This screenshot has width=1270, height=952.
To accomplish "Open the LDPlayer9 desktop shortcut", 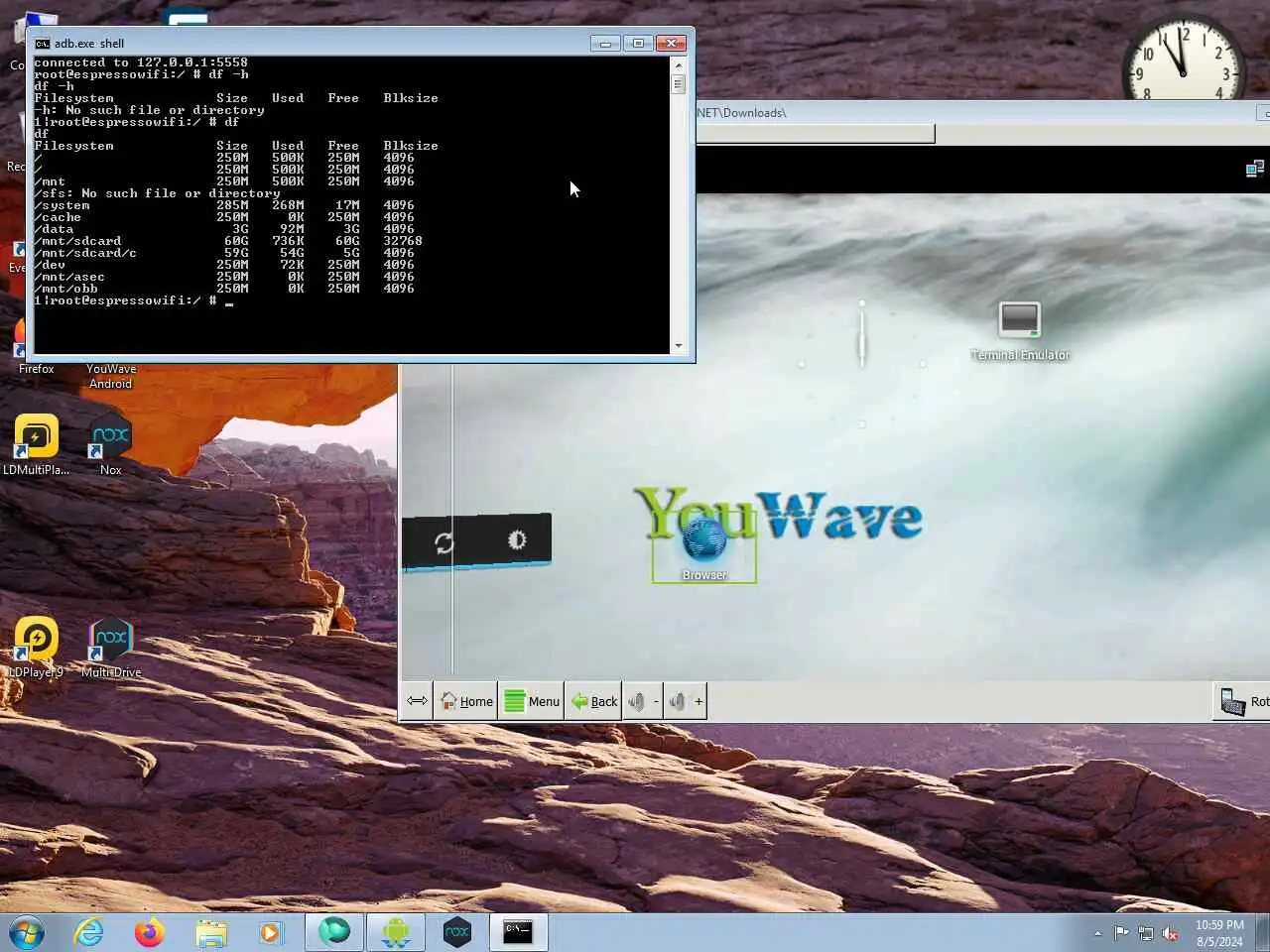I will tap(36, 648).
